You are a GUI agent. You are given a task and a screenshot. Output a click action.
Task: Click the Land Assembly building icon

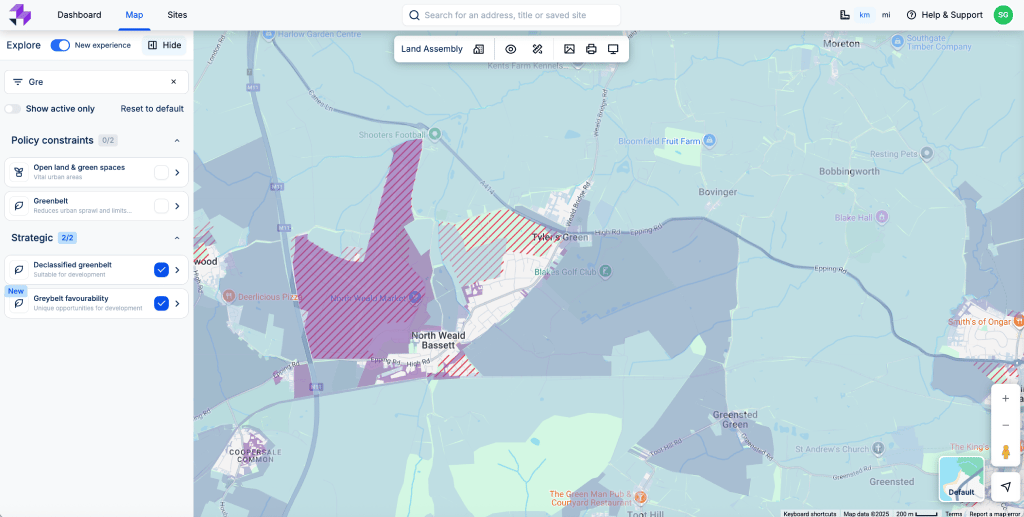click(479, 49)
